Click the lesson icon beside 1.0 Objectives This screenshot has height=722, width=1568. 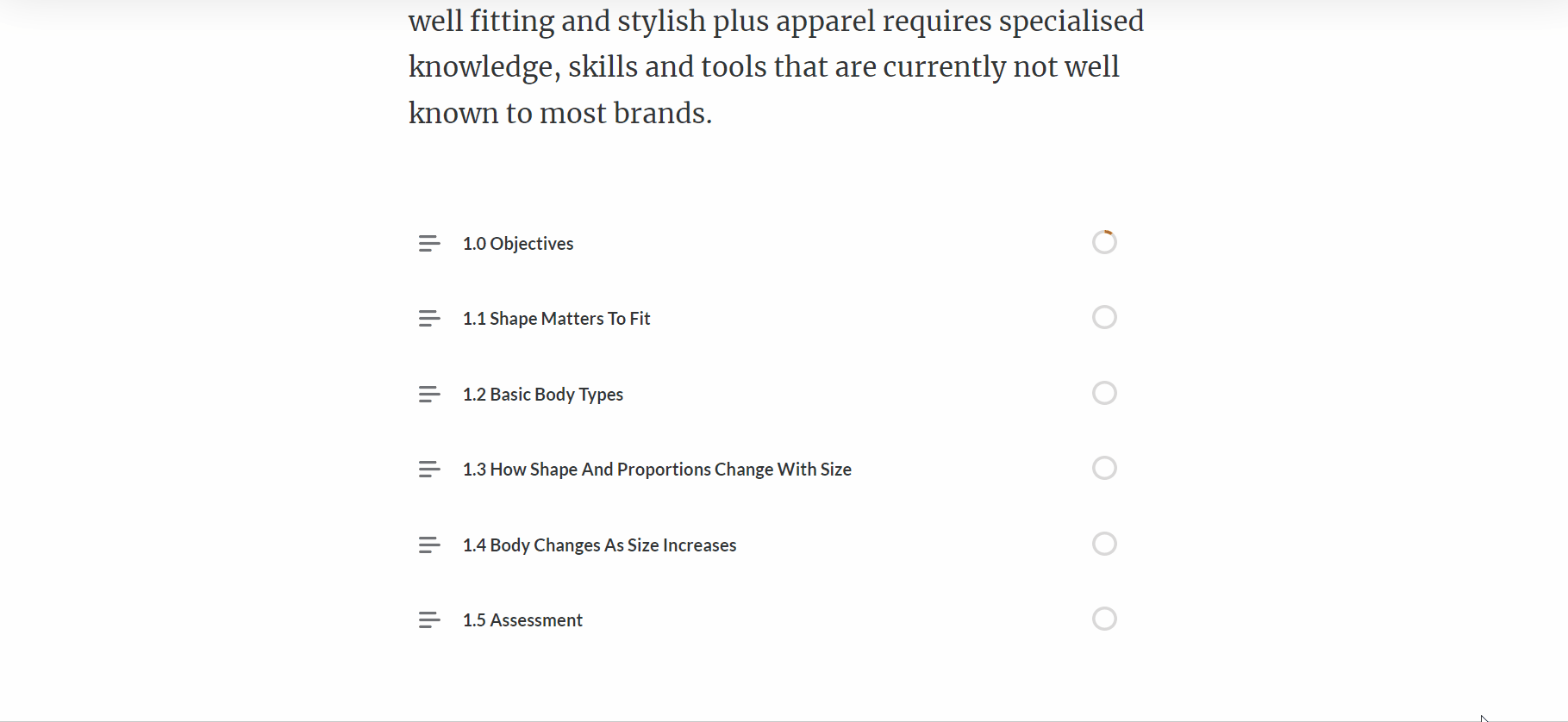(429, 244)
